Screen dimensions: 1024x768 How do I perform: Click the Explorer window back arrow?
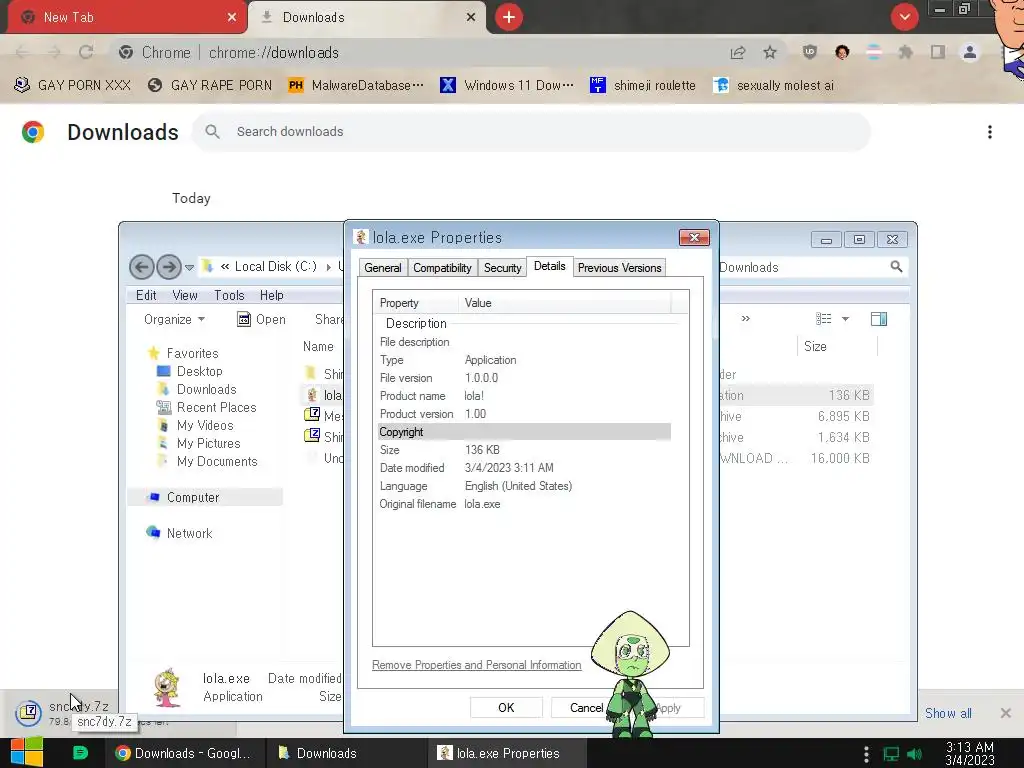tap(142, 266)
